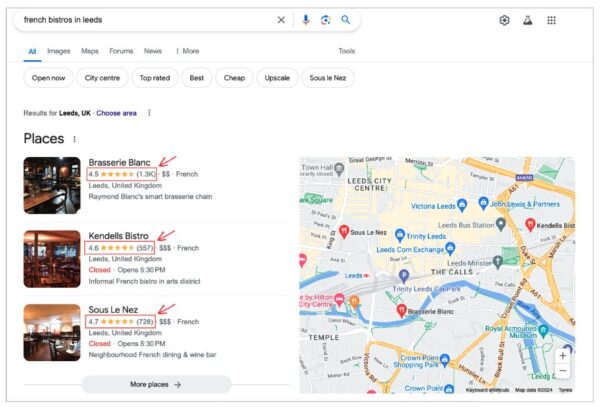This screenshot has height=407, width=600.
Task: Open Sous Le Nez photo thumbnail
Action: click(x=52, y=333)
